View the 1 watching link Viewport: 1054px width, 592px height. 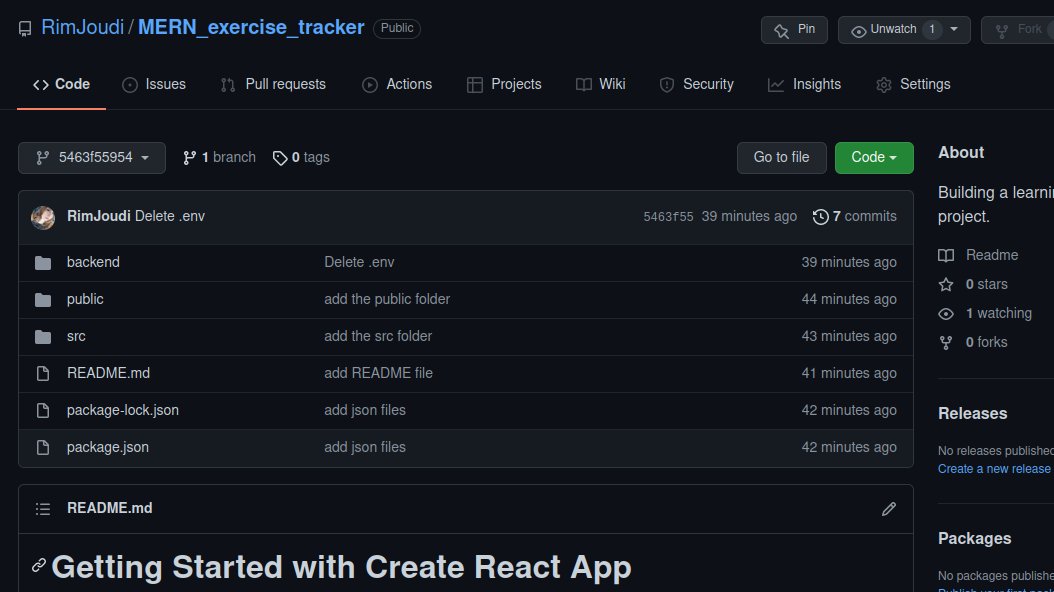pos(985,313)
